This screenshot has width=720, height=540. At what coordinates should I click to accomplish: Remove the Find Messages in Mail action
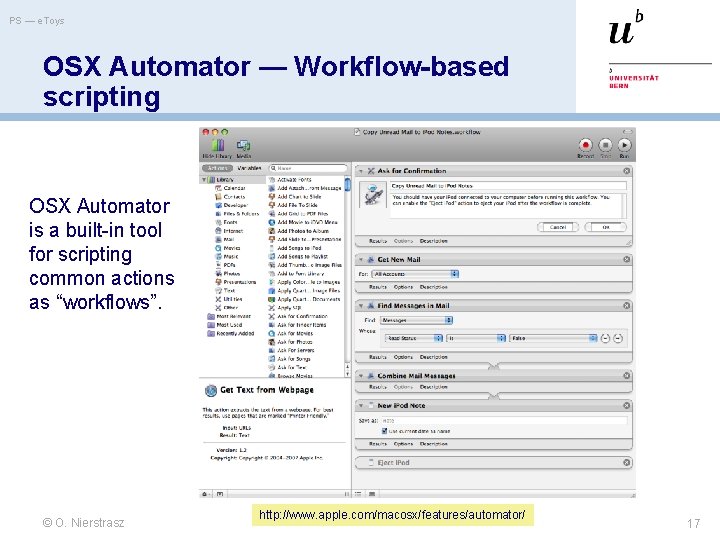626,306
